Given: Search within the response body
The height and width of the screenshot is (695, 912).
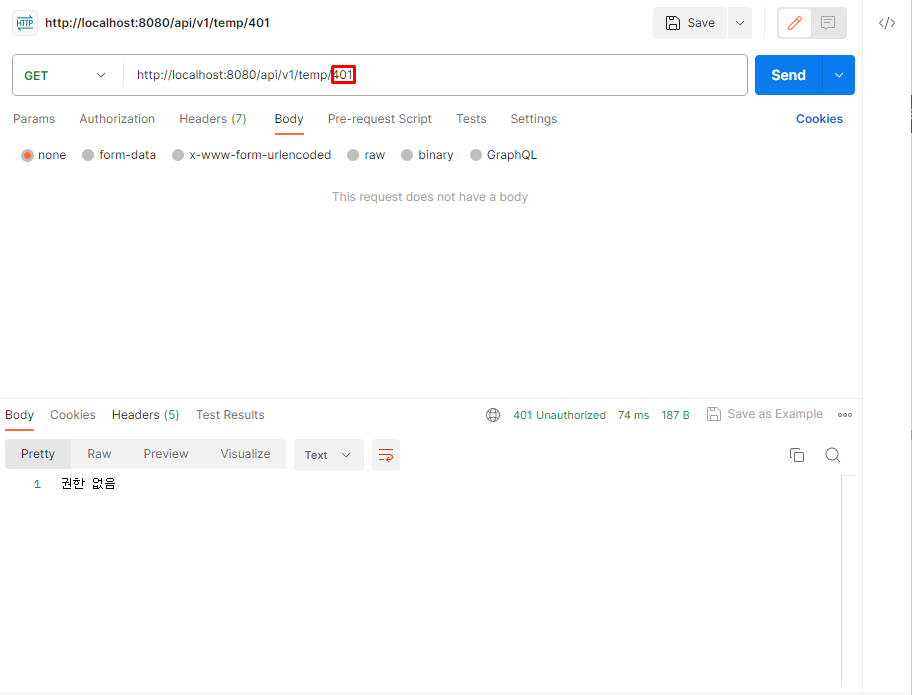Looking at the screenshot, I should coord(832,455).
